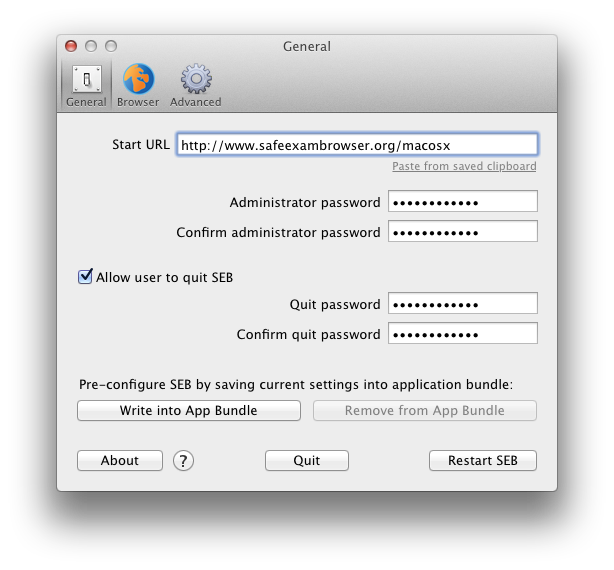Close the General preferences window
Image resolution: width=614 pixels, height=570 pixels.
[x=71, y=46]
